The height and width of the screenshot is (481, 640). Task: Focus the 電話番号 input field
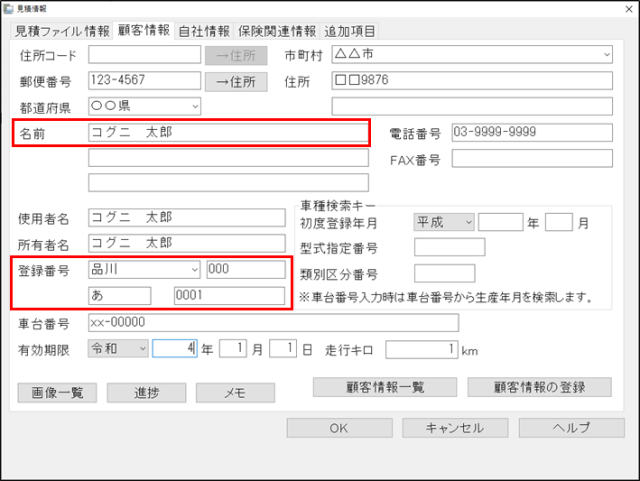531,132
